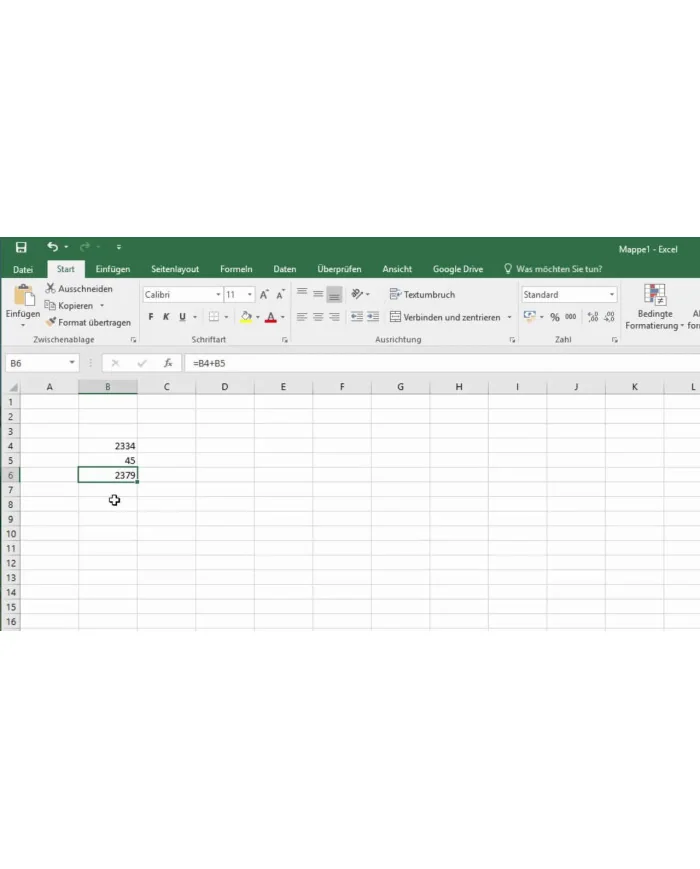The width and height of the screenshot is (700, 869).
Task: Switch to the Überprüfen tab
Action: click(x=339, y=269)
